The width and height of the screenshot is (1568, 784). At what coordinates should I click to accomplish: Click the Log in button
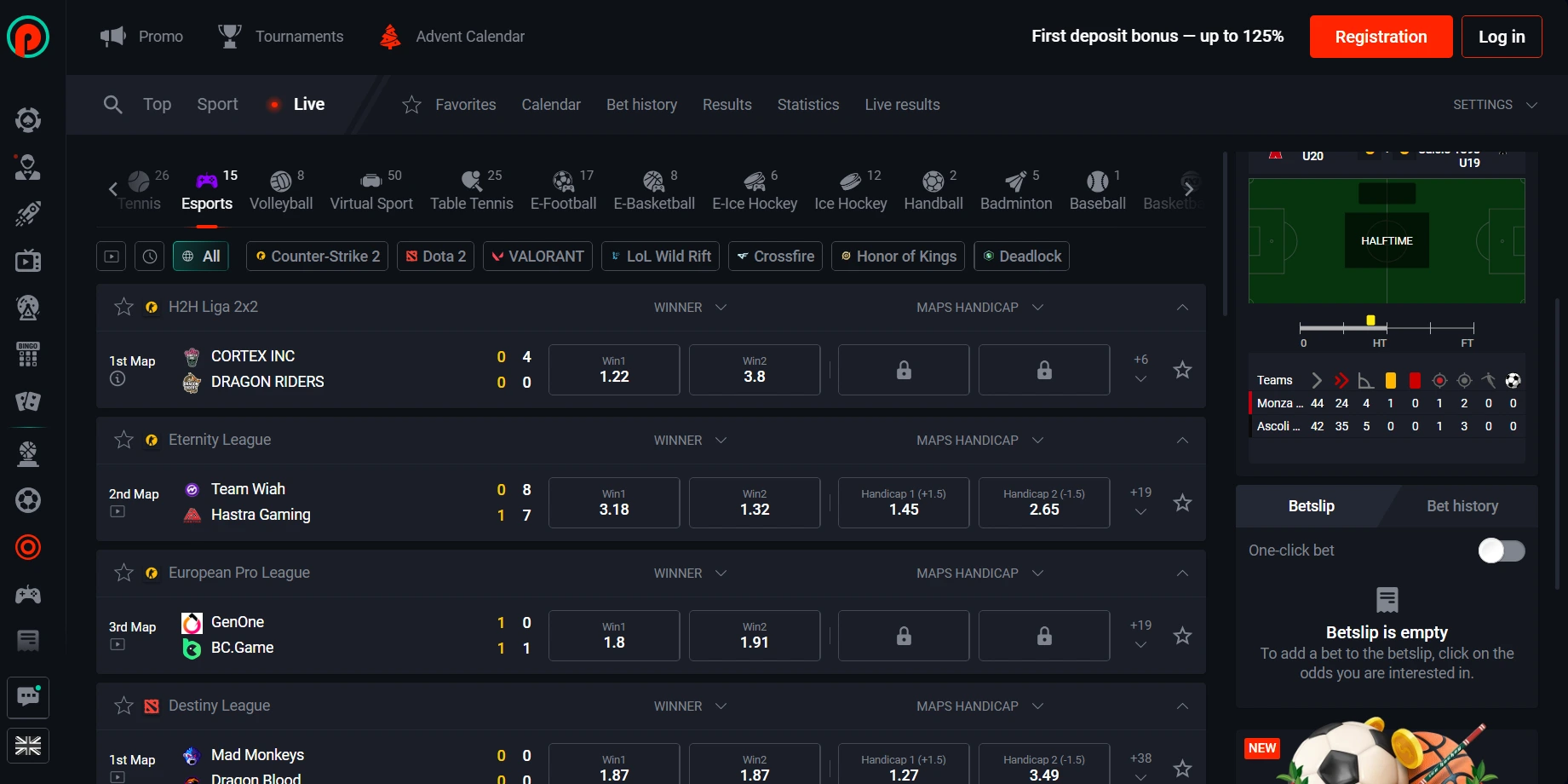(1502, 37)
